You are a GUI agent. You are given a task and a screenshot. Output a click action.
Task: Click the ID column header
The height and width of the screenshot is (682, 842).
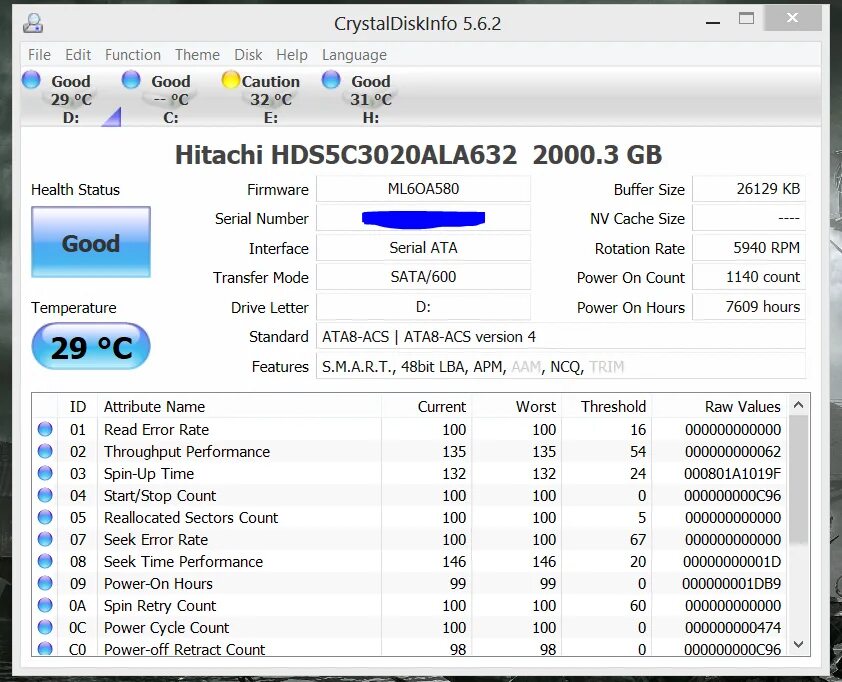coord(78,407)
